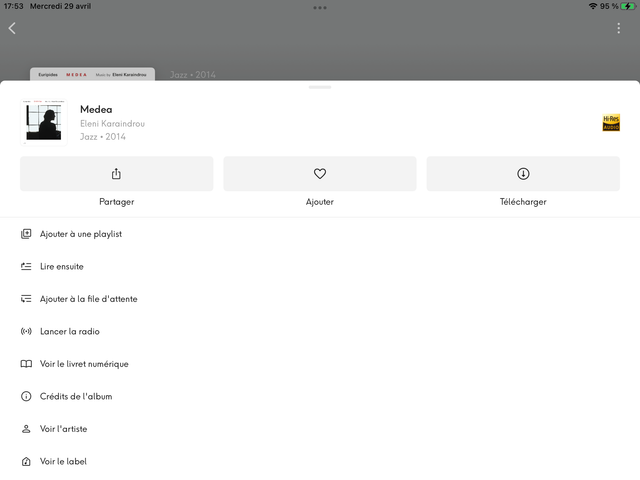Viewport: 640px width, 480px height.
Task: Tap the share icon button
Action: (x=117, y=173)
